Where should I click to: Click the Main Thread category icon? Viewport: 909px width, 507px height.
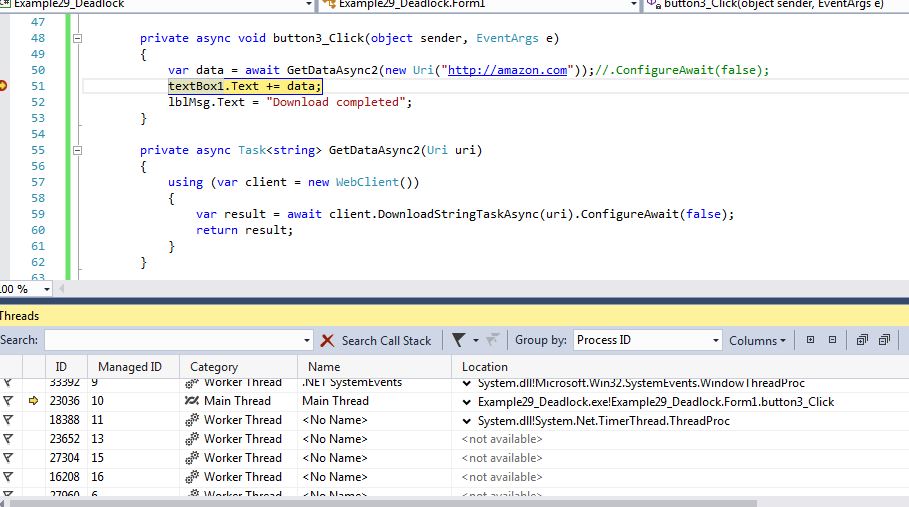(192, 400)
